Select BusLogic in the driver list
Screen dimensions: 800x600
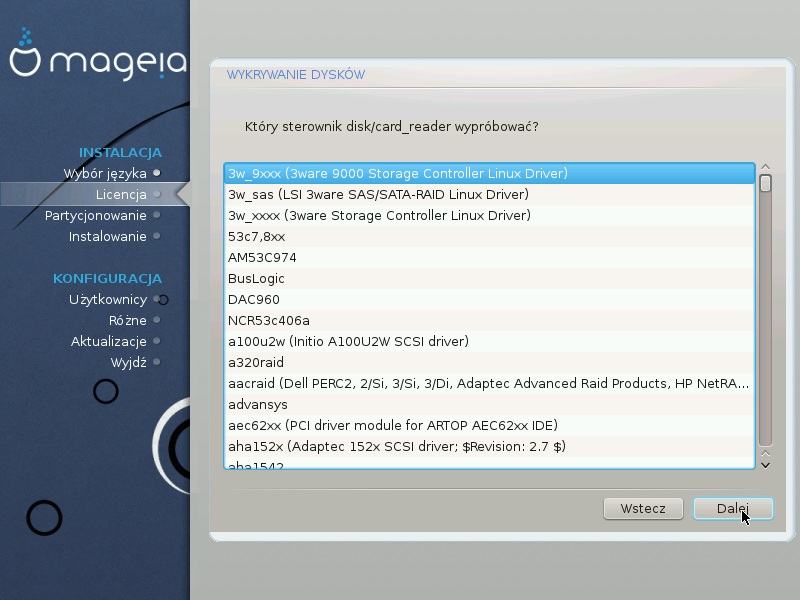(489, 278)
